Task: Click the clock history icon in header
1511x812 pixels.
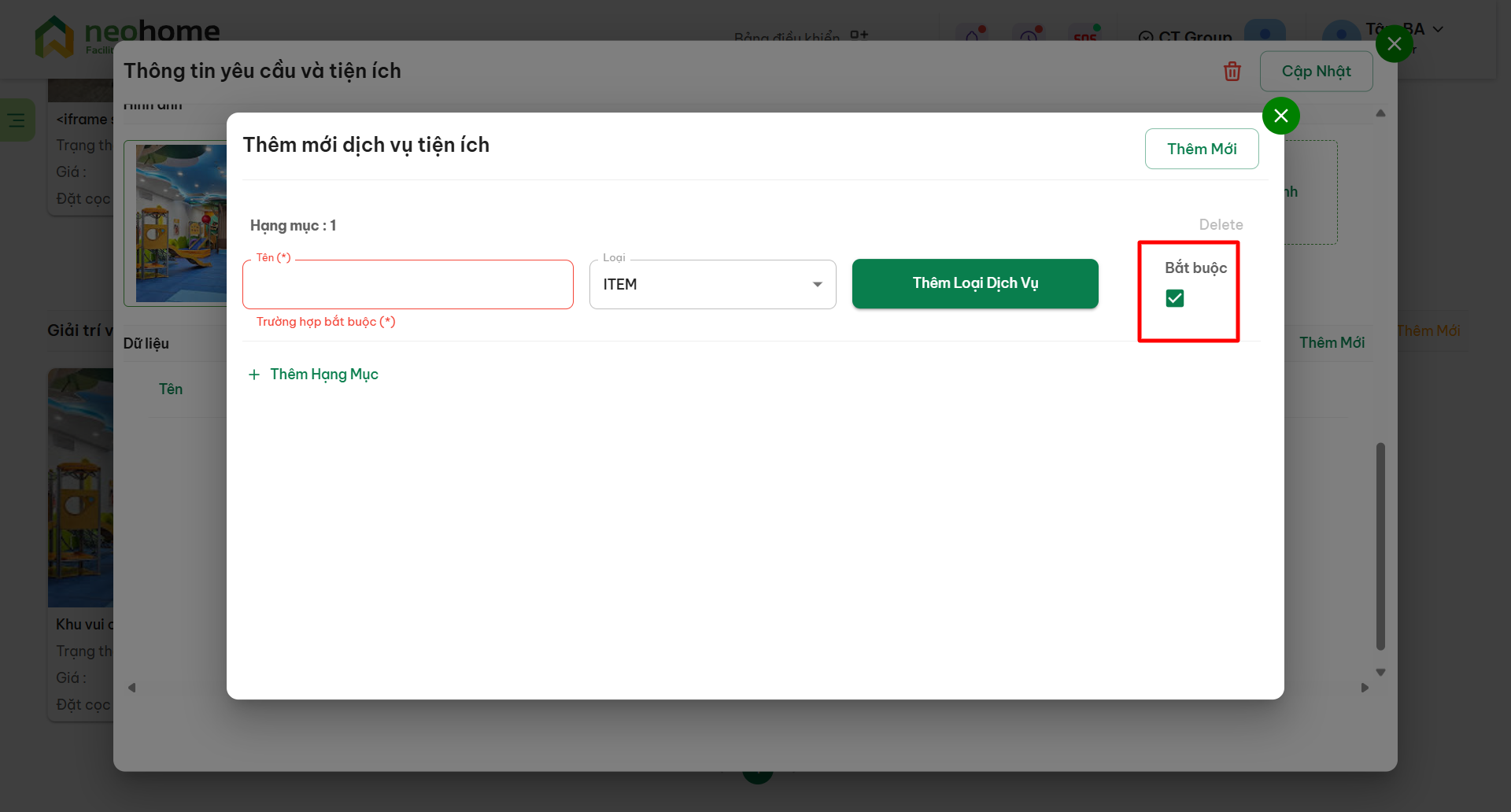Action: (x=1029, y=35)
